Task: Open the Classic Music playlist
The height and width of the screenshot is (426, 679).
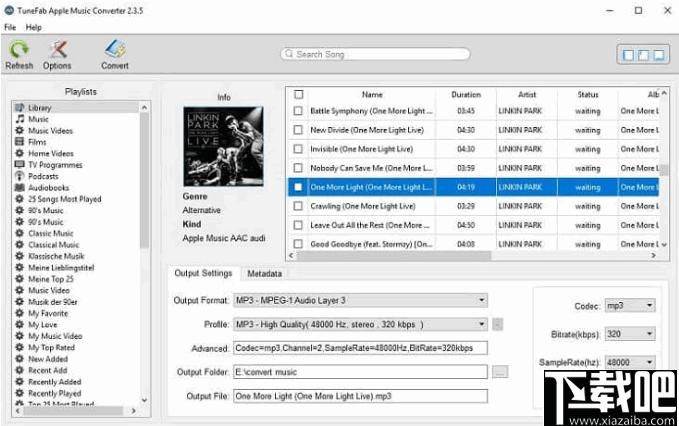Action: [x=51, y=233]
